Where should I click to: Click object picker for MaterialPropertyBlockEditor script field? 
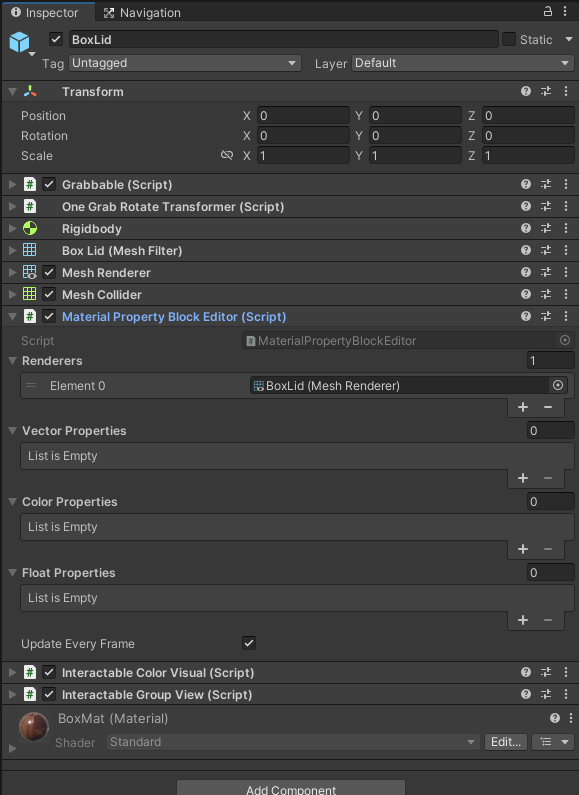coord(565,340)
